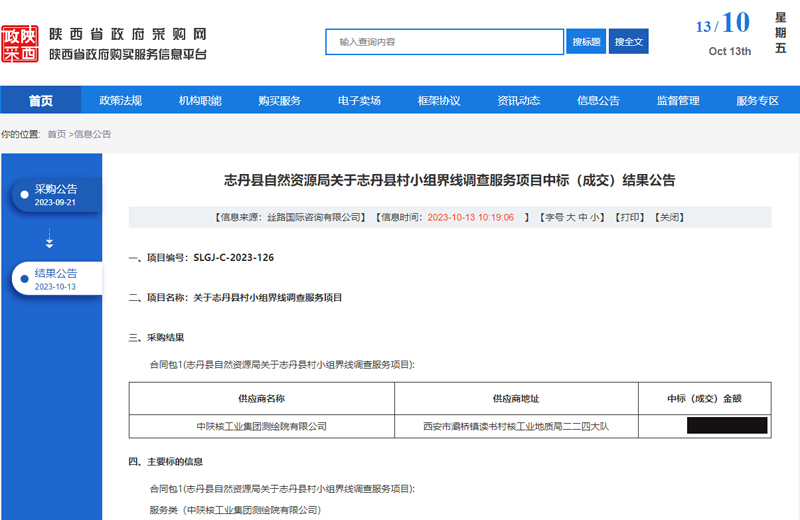Open the 首页 navigation tab
This screenshot has width=800, height=520.
[x=41, y=100]
